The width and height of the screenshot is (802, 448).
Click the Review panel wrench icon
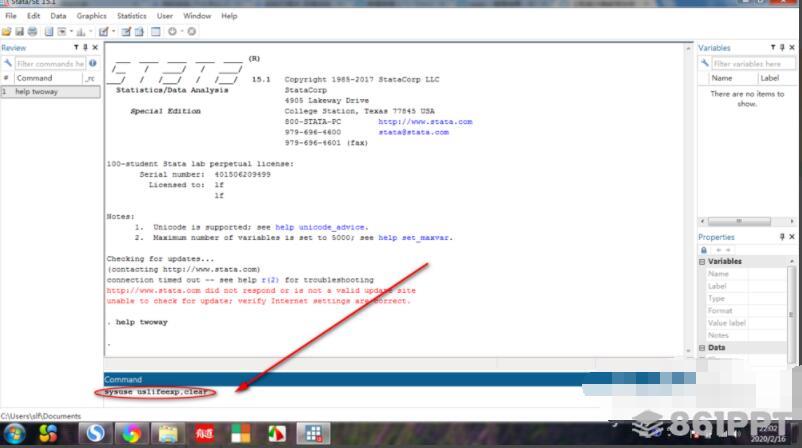8,63
